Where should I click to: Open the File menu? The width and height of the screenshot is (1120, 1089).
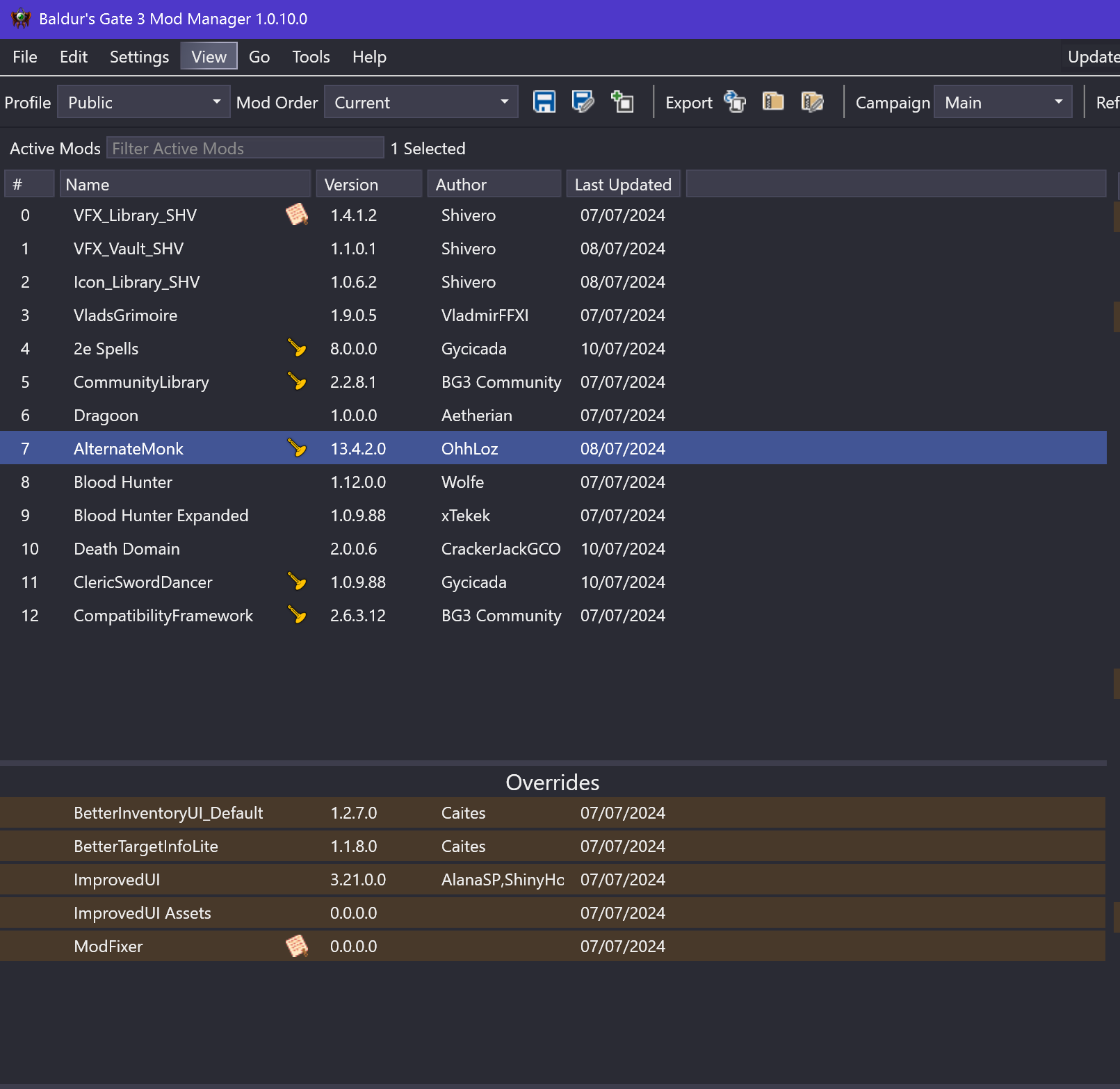pyautogui.click(x=25, y=57)
